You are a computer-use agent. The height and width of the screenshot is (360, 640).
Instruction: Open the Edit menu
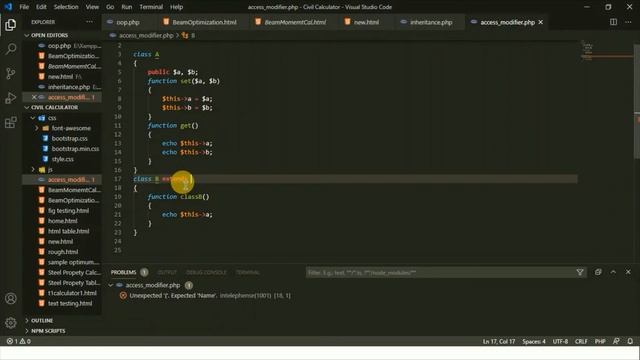click(41, 7)
